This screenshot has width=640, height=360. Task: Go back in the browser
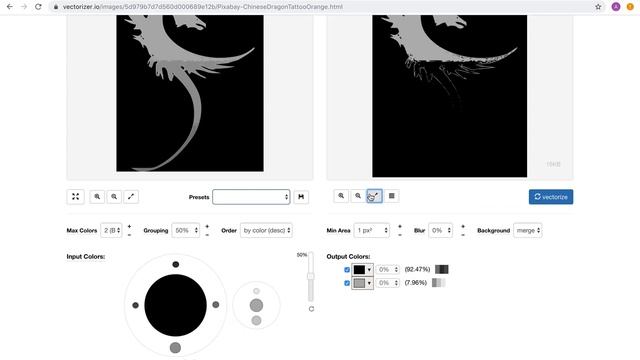10,7
